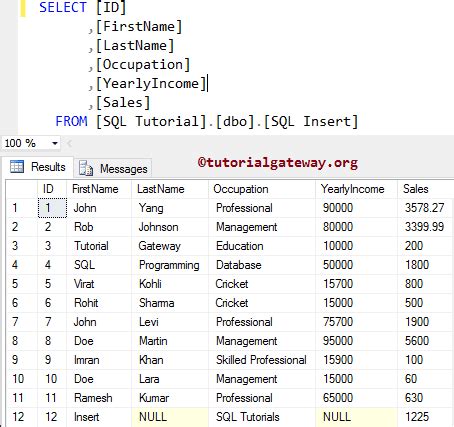This screenshot has width=454, height=427.
Task: Click the 5600 sales cell
Action: tap(426, 341)
